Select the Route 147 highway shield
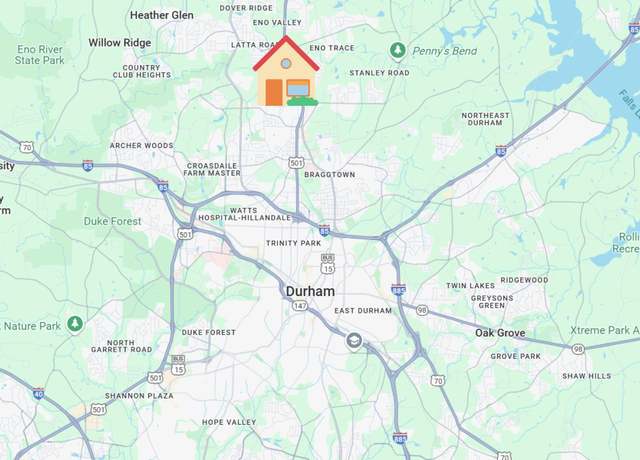This screenshot has width=640, height=460. [x=300, y=306]
